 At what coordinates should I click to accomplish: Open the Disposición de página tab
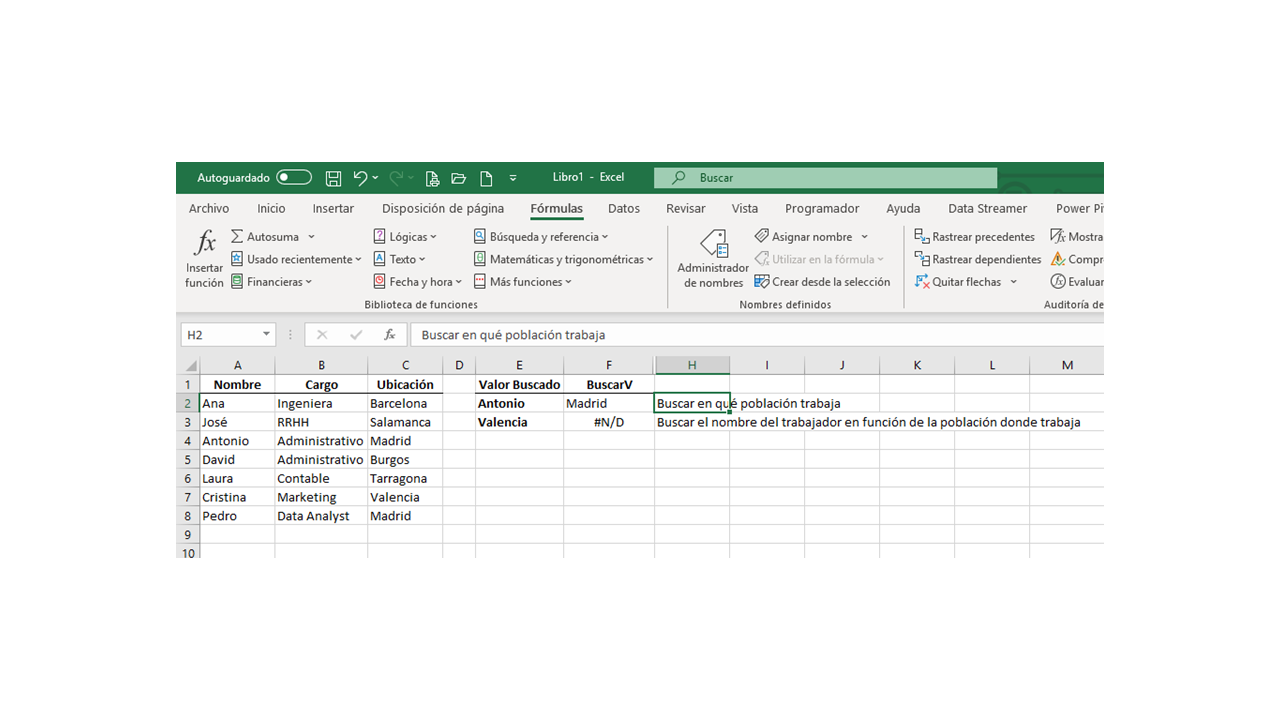(443, 209)
